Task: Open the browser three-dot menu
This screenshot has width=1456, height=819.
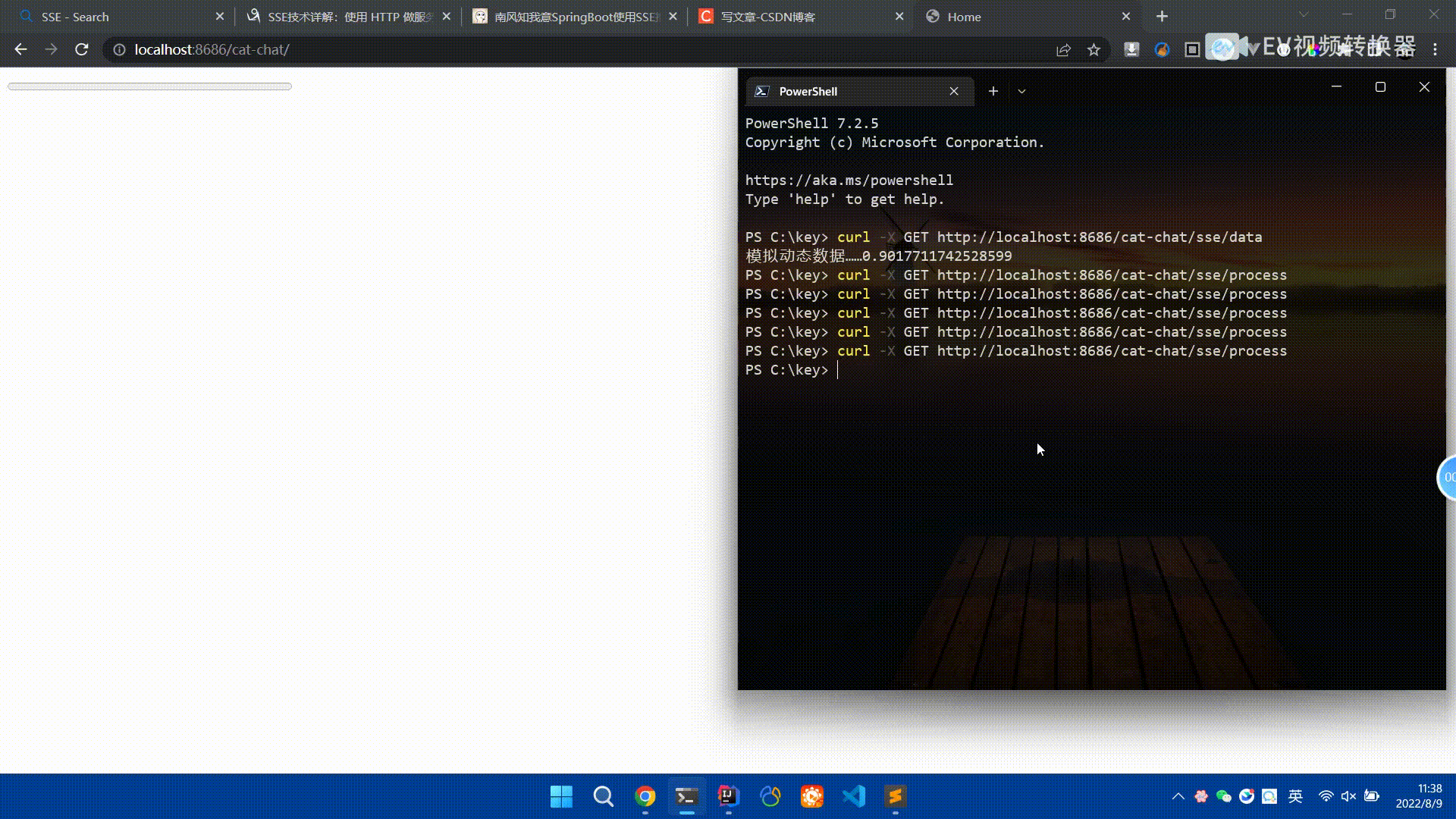Action: (1435, 49)
